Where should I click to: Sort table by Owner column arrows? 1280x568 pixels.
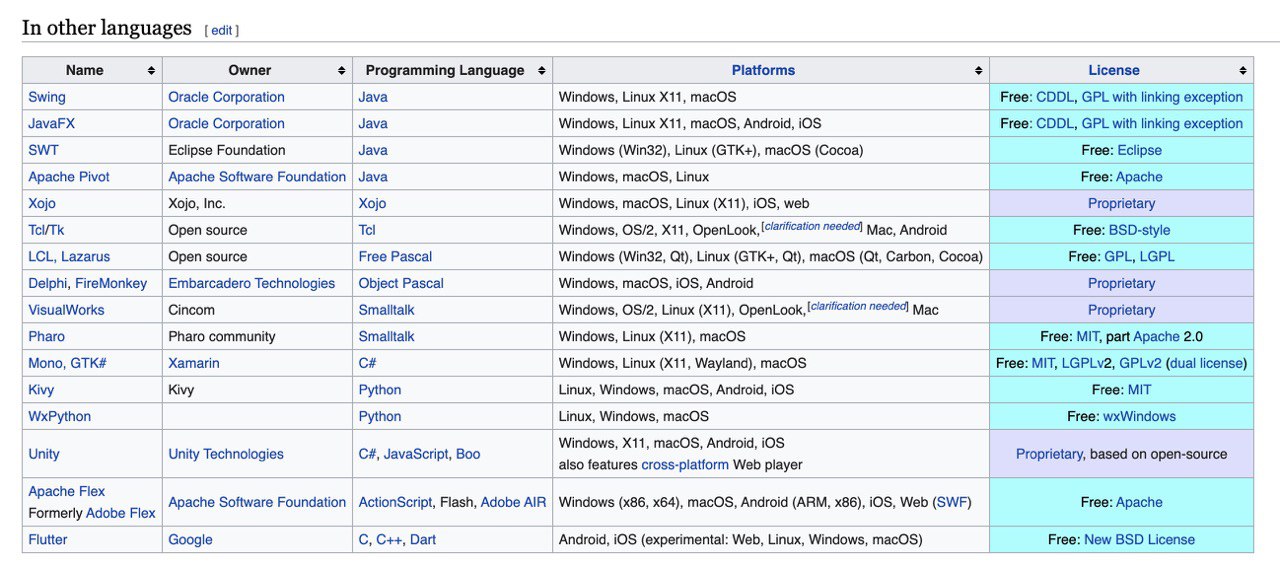click(x=341, y=71)
